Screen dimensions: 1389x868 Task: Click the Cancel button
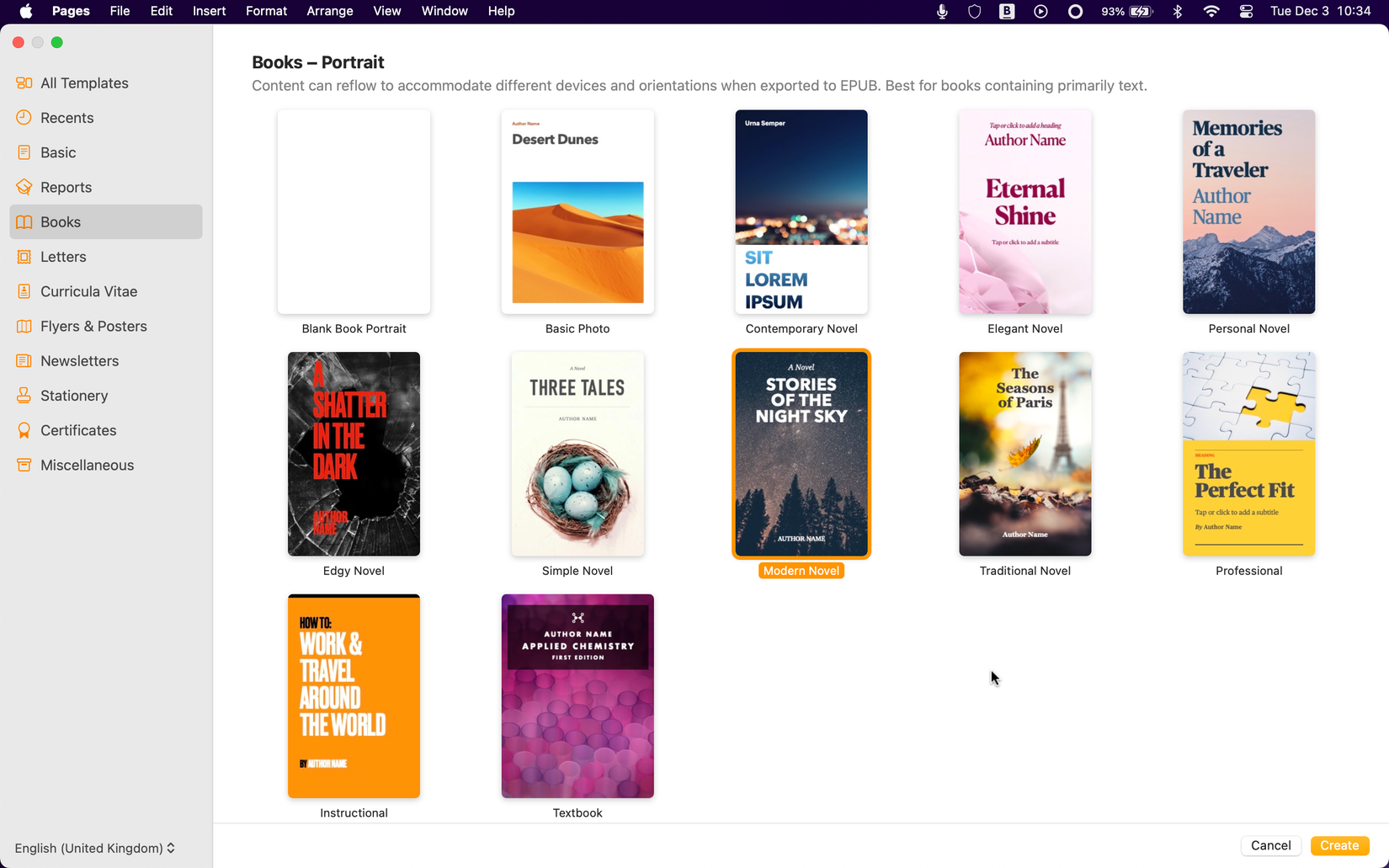pyautogui.click(x=1271, y=845)
